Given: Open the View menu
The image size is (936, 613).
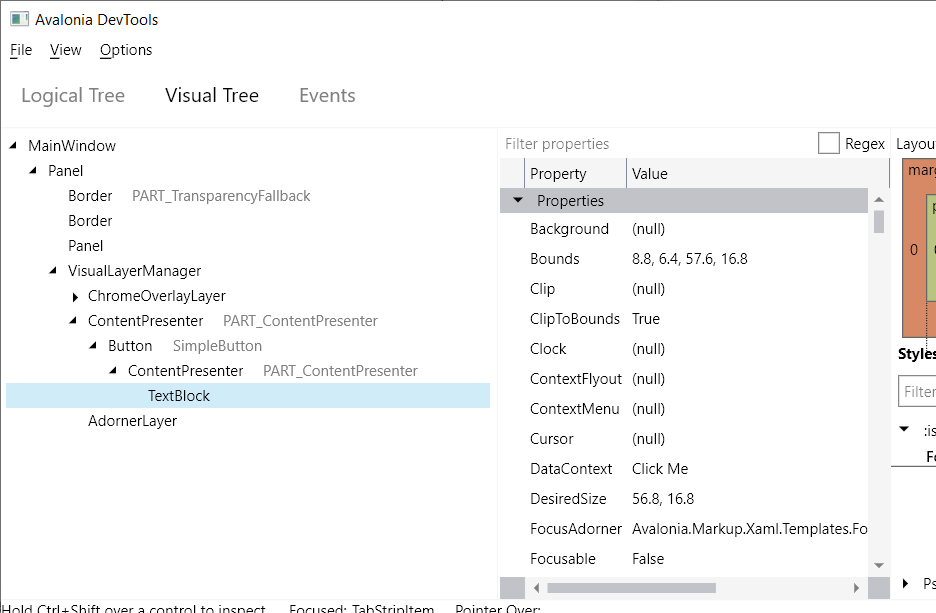Looking at the screenshot, I should (66, 50).
